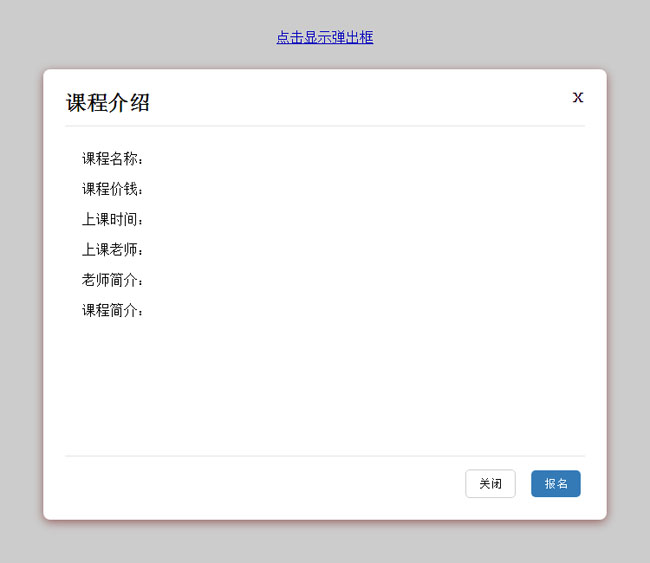This screenshot has height=563, width=650.
Task: Select the 课程价钱 label
Action: click(x=113, y=189)
